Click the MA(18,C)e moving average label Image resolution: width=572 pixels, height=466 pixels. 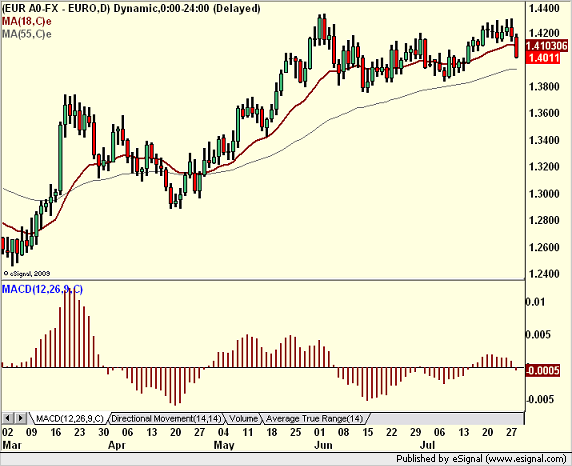27,21
